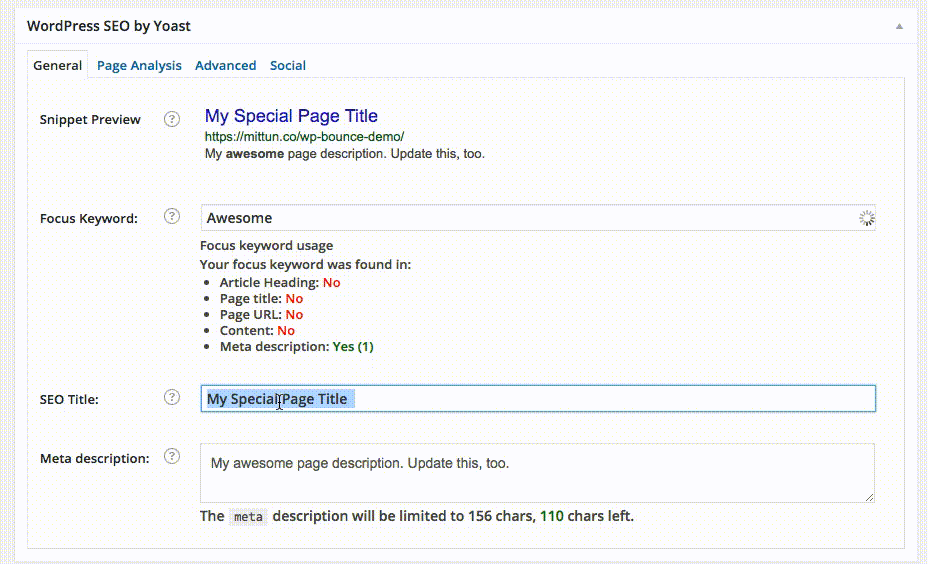Click 'Your focus keyword was found in:' text
928x564 pixels.
(305, 264)
